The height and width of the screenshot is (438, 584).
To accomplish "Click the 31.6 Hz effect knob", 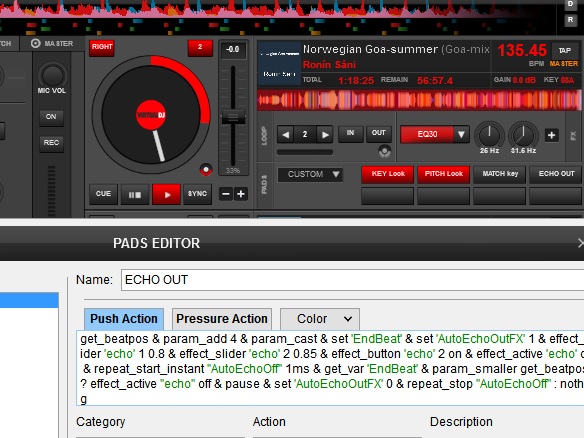I will [x=523, y=135].
